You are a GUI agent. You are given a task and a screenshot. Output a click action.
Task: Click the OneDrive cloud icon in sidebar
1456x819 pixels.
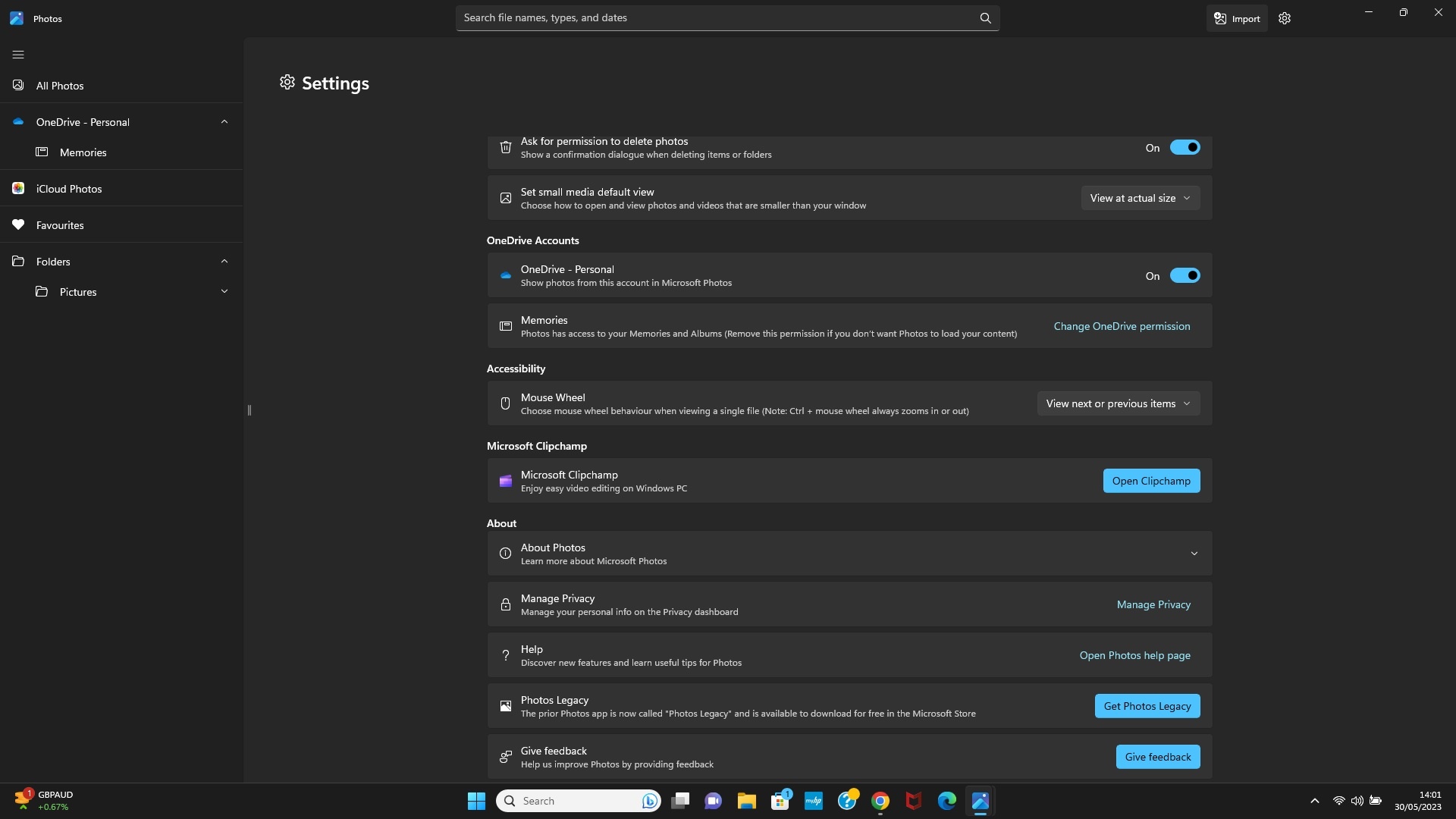coord(18,121)
